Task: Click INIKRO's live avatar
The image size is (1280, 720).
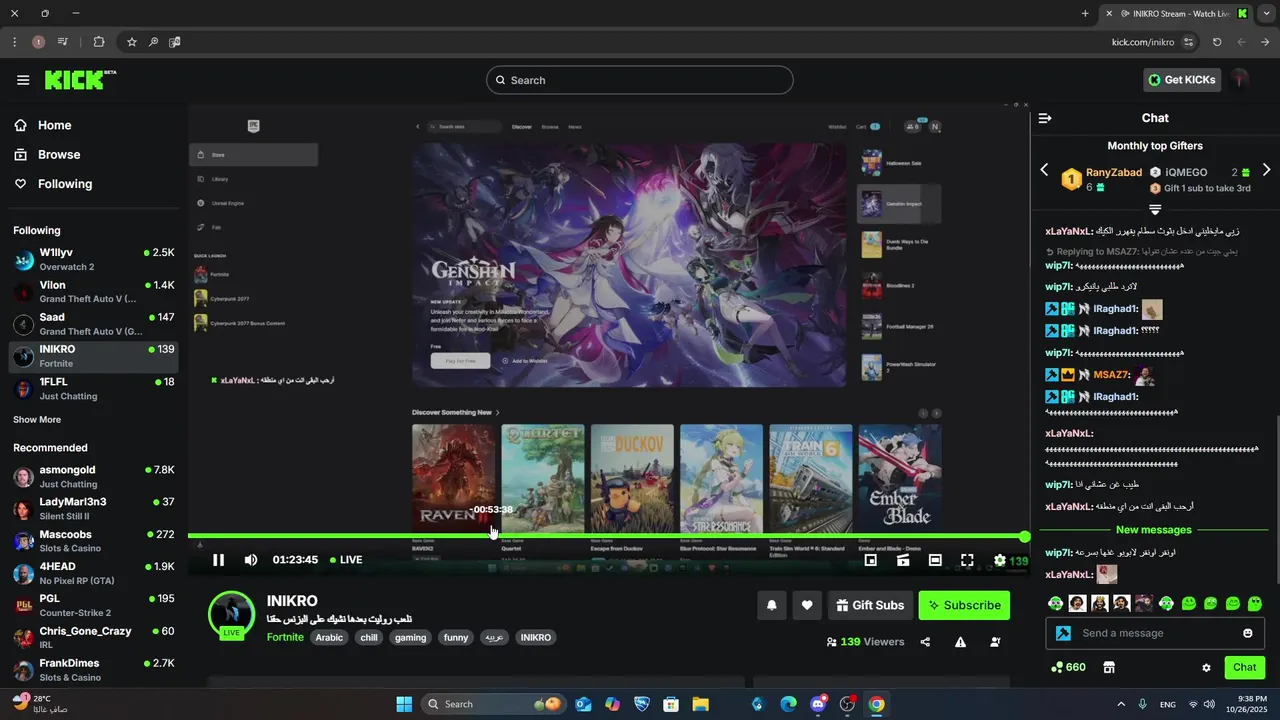Action: [231, 614]
